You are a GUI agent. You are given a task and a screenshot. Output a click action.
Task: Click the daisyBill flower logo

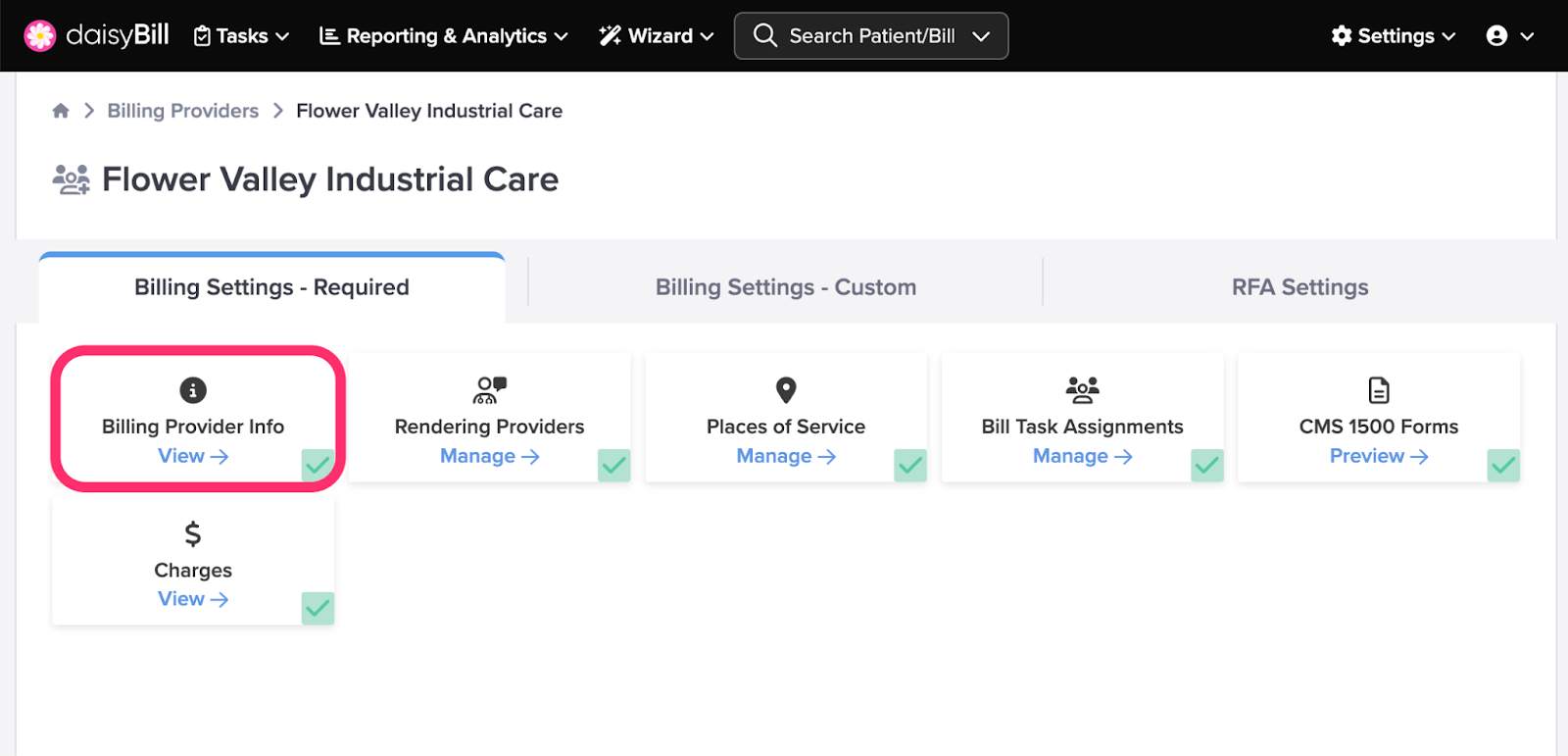(40, 36)
